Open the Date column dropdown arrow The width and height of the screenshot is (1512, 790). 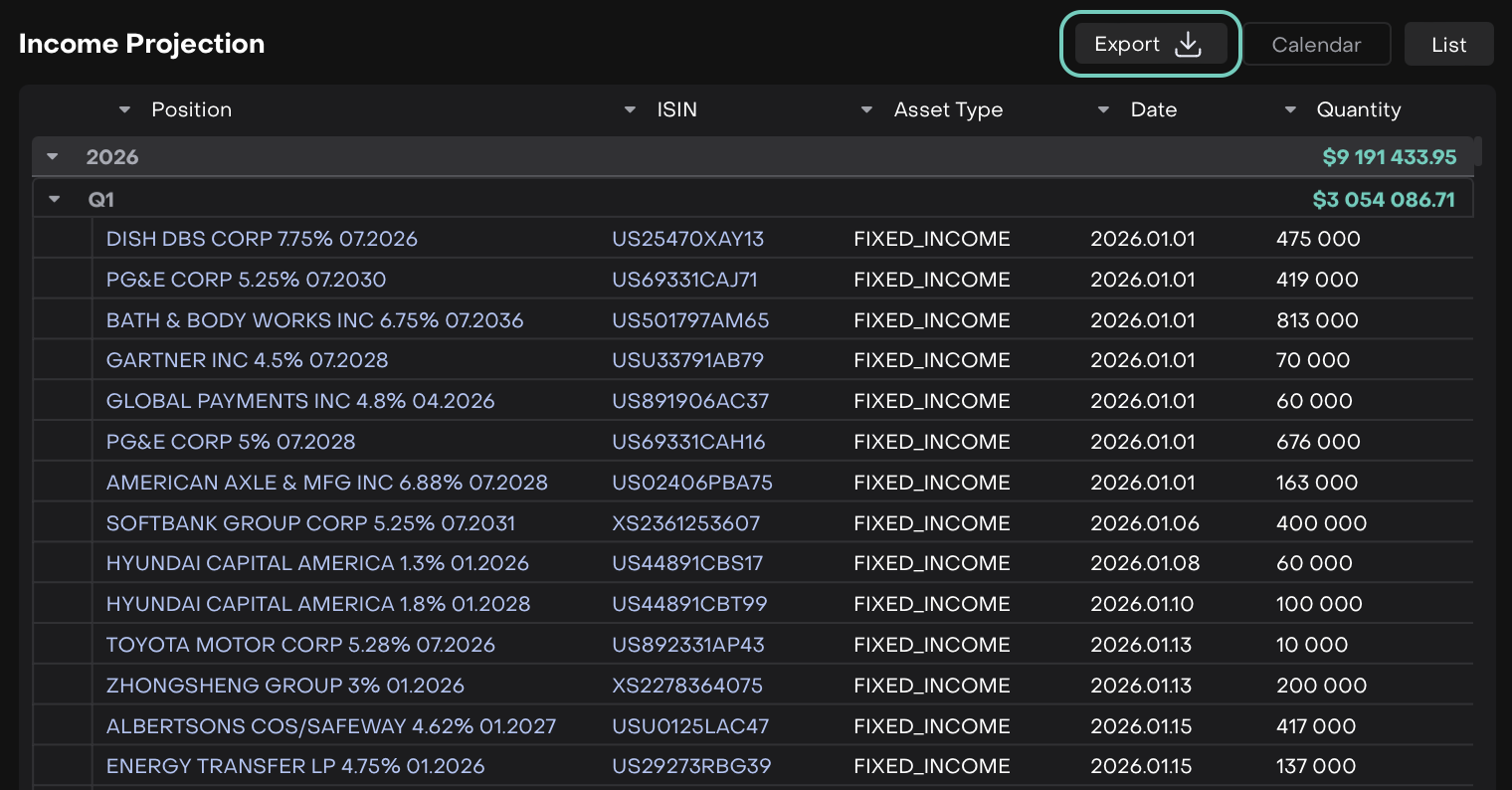point(1103,110)
